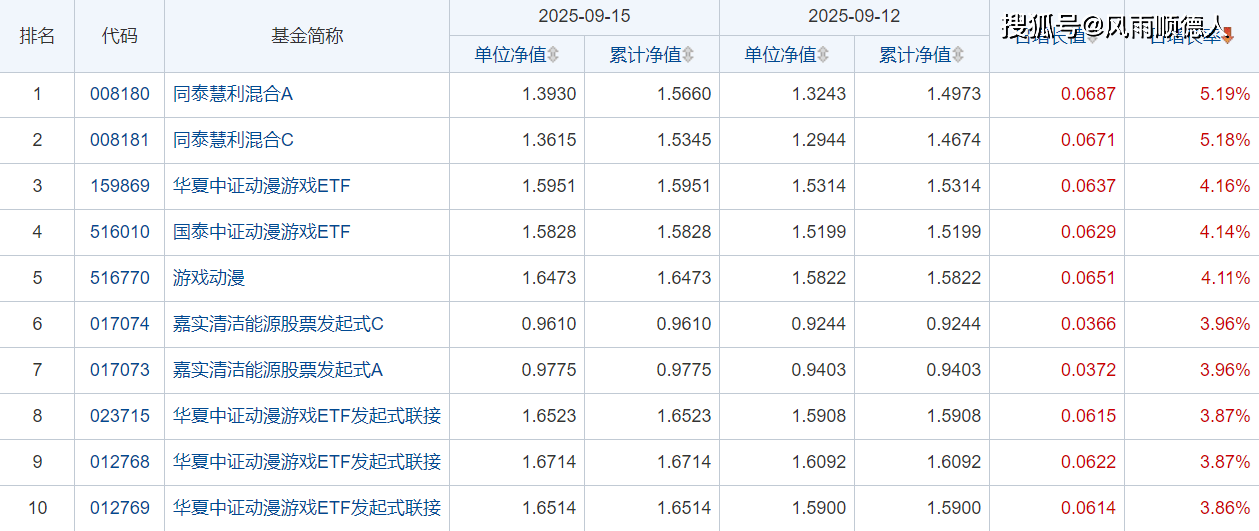Open the 游戏动漫 fund link
Image resolution: width=1259 pixels, height=531 pixels.
209,279
